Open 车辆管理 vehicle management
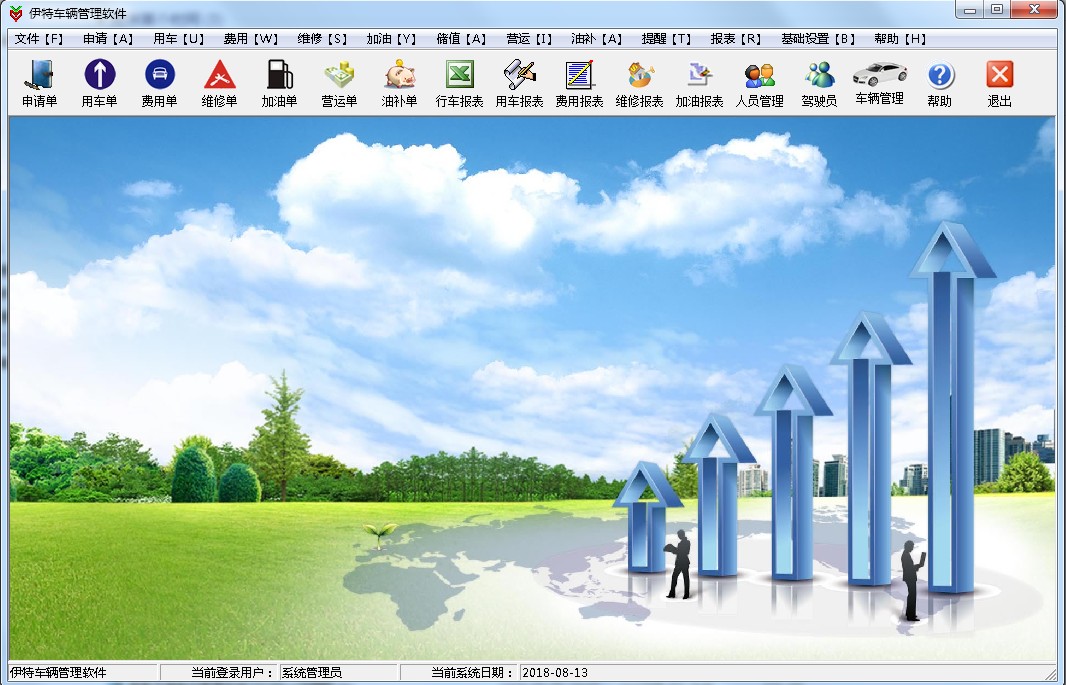1066x685 pixels. (x=879, y=82)
